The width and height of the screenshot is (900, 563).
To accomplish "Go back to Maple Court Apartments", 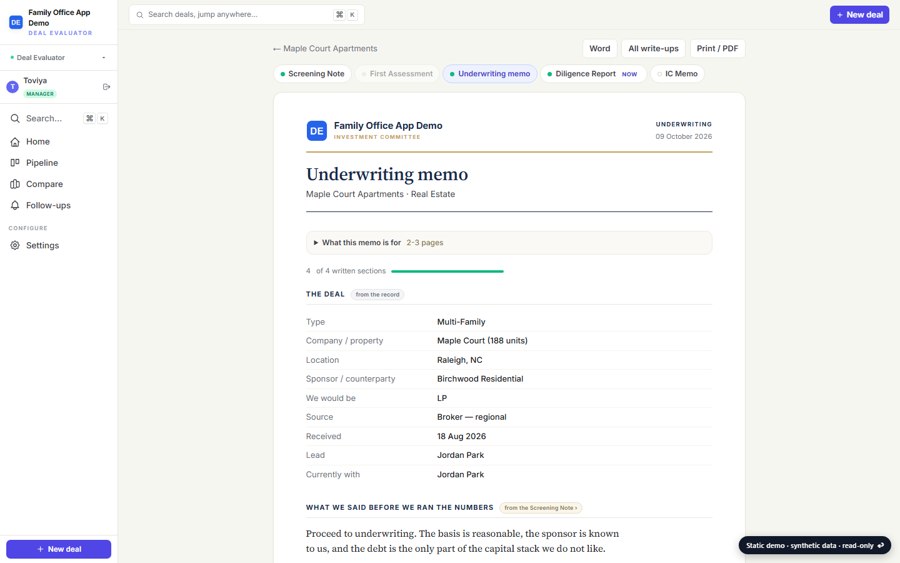I will click(x=325, y=49).
